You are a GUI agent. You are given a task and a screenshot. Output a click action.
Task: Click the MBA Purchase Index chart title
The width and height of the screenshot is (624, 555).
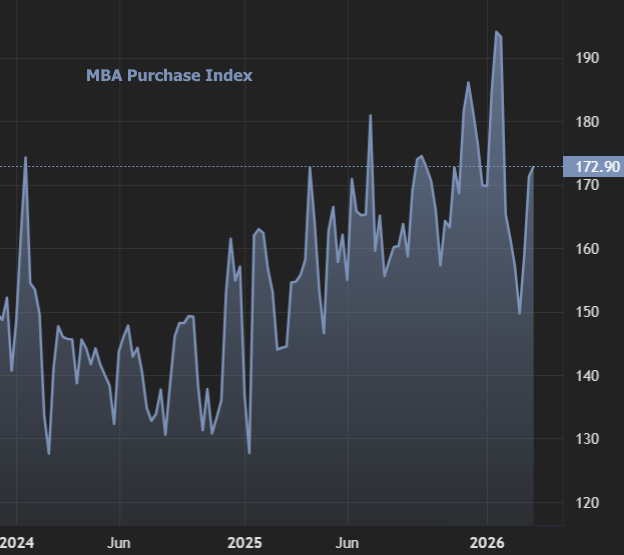coord(169,76)
